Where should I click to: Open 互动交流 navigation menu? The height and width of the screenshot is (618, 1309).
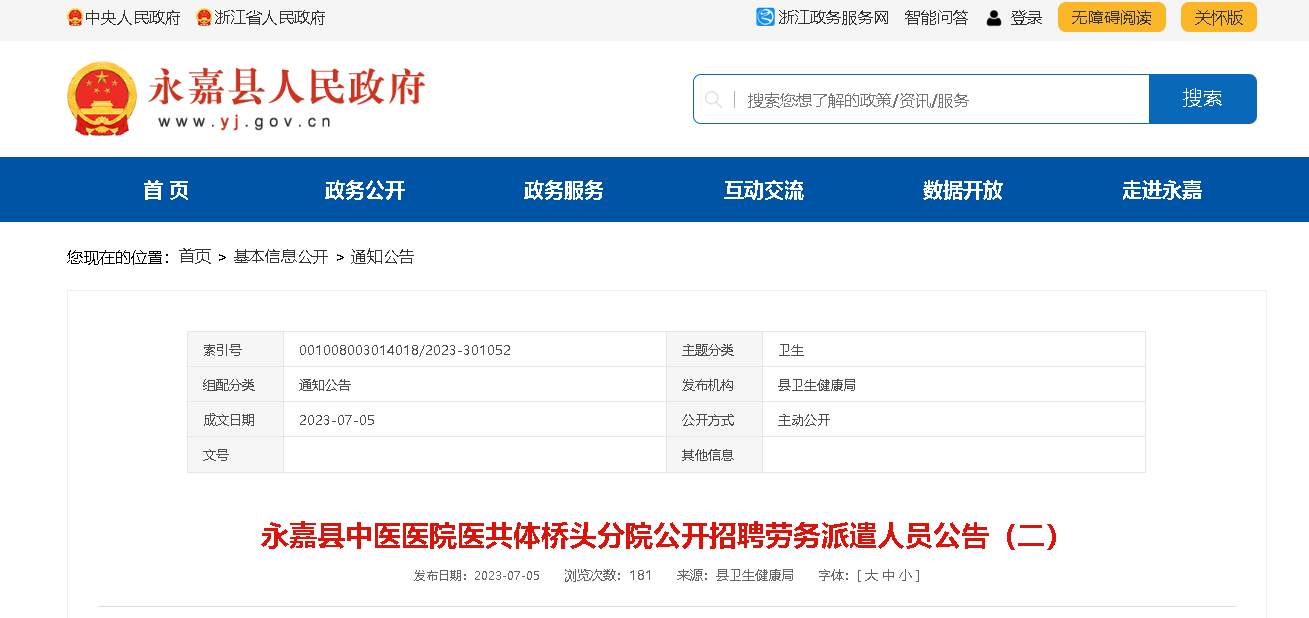pos(764,190)
